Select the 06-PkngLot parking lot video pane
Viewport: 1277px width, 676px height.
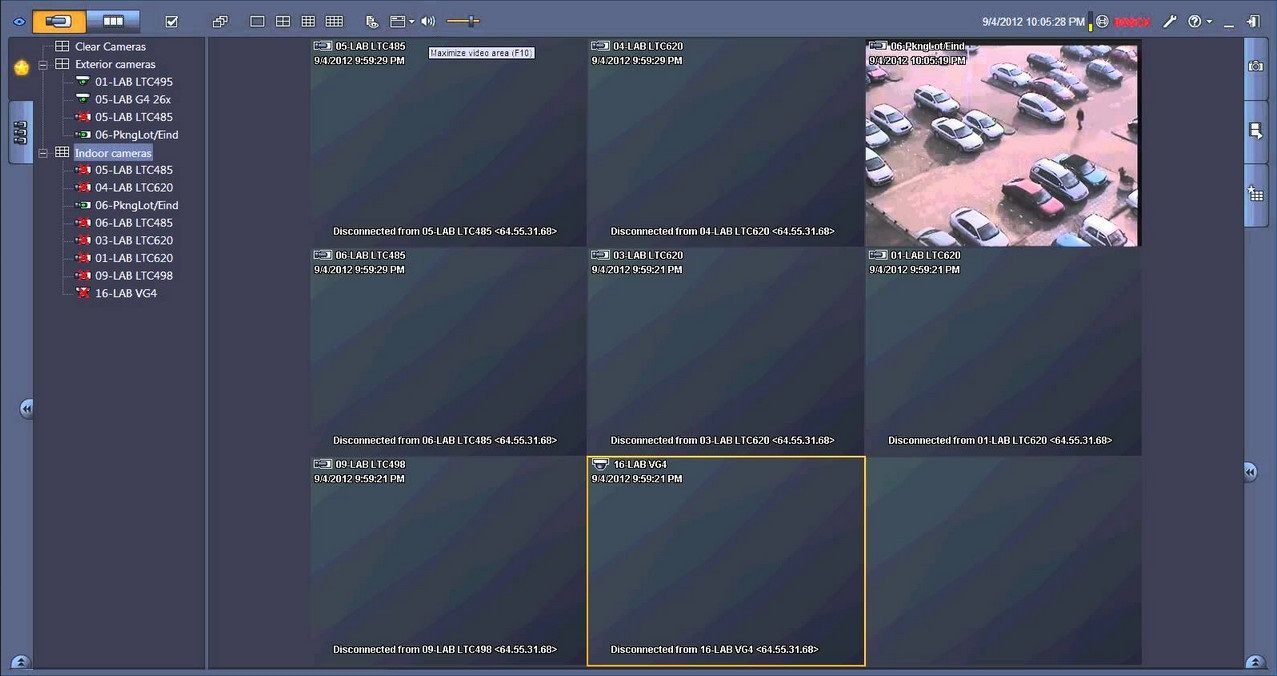pyautogui.click(x=1003, y=143)
